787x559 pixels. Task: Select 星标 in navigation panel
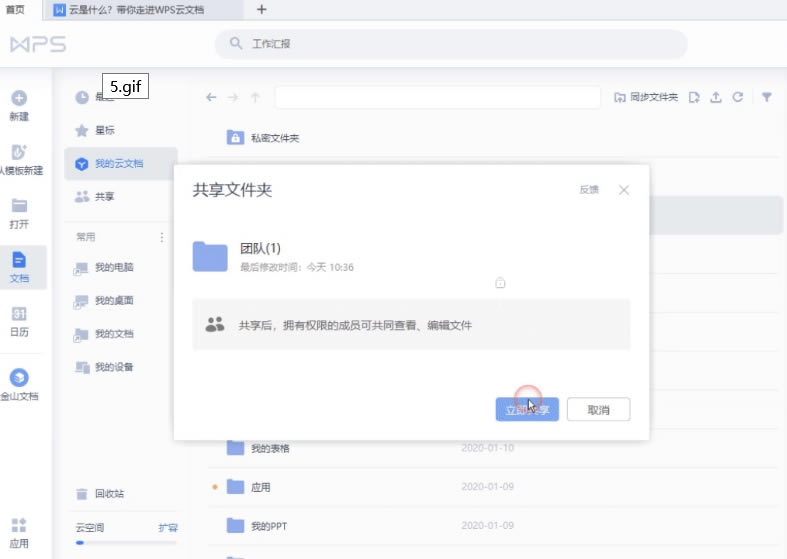tap(105, 130)
